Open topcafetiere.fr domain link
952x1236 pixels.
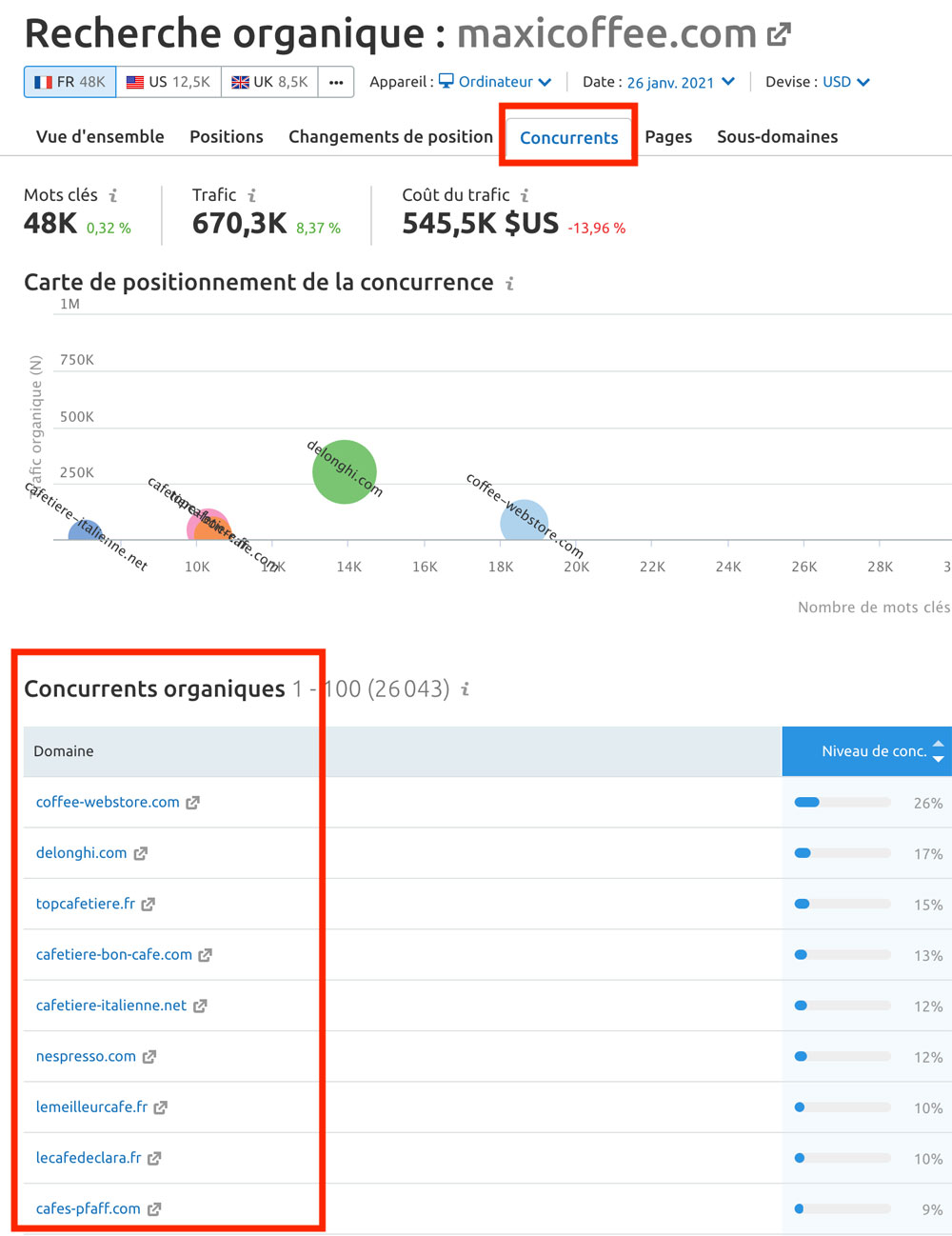pyautogui.click(x=86, y=904)
